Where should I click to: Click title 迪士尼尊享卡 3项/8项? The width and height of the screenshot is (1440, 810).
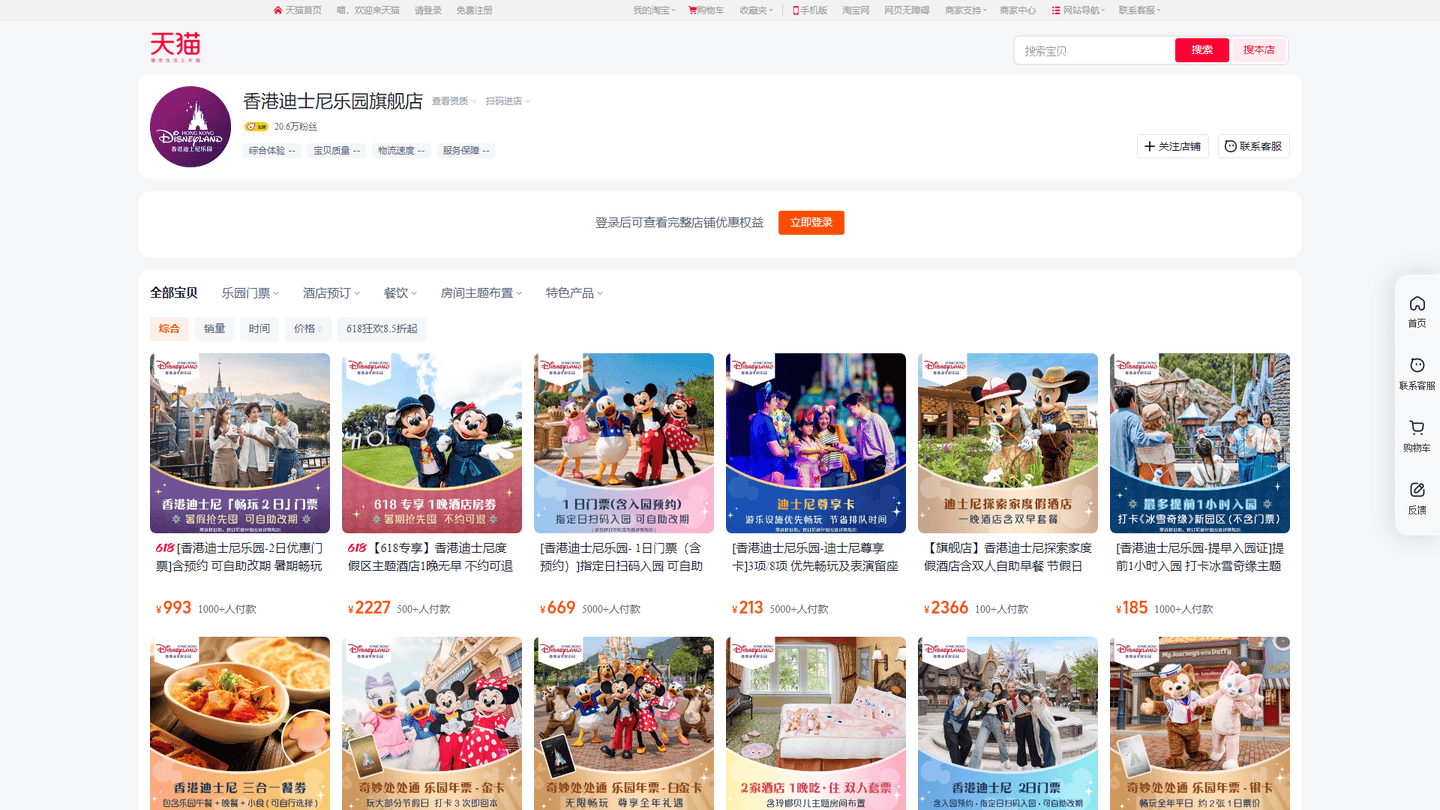[x=816, y=557]
